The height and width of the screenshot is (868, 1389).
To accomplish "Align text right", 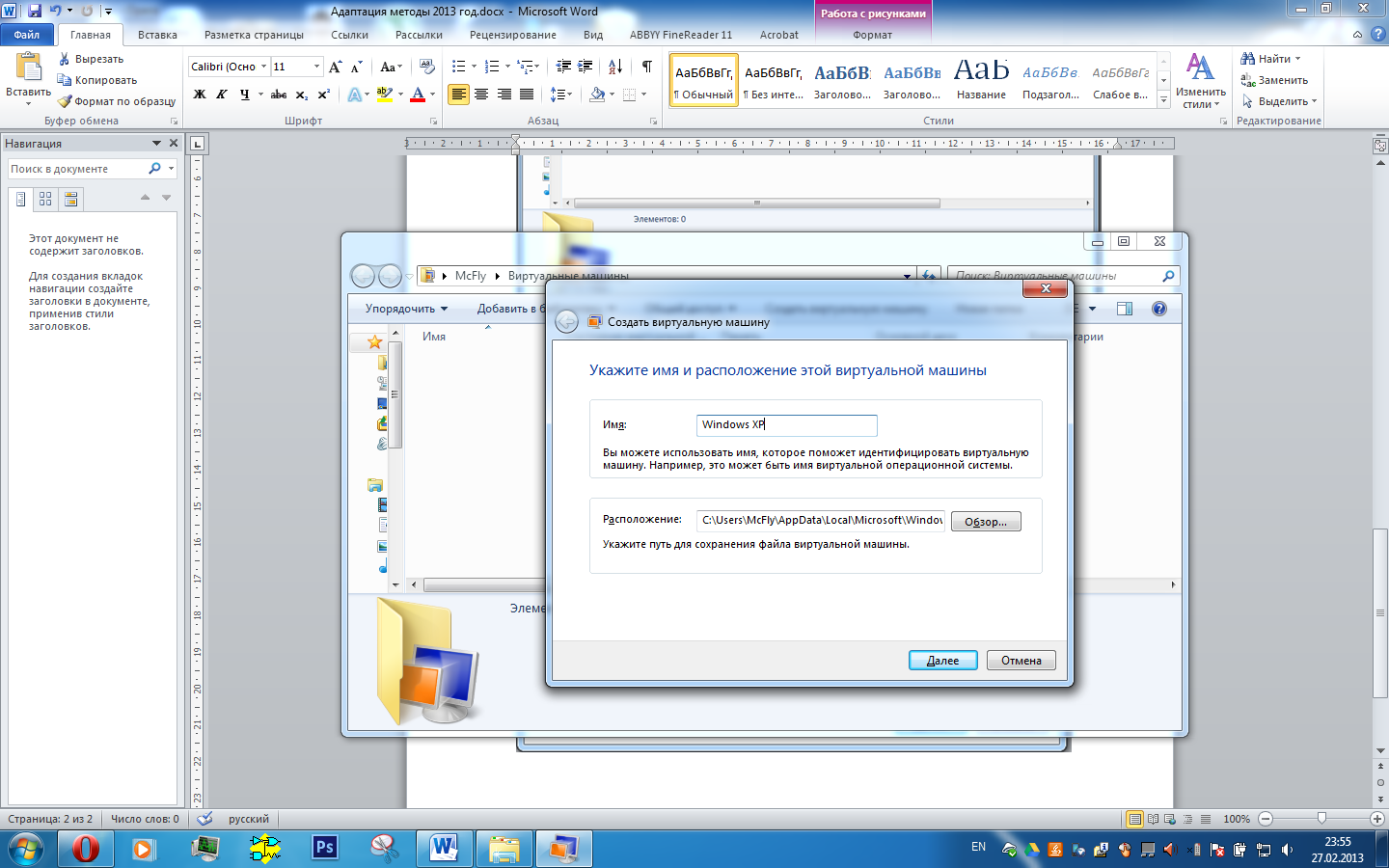I will coord(504,95).
